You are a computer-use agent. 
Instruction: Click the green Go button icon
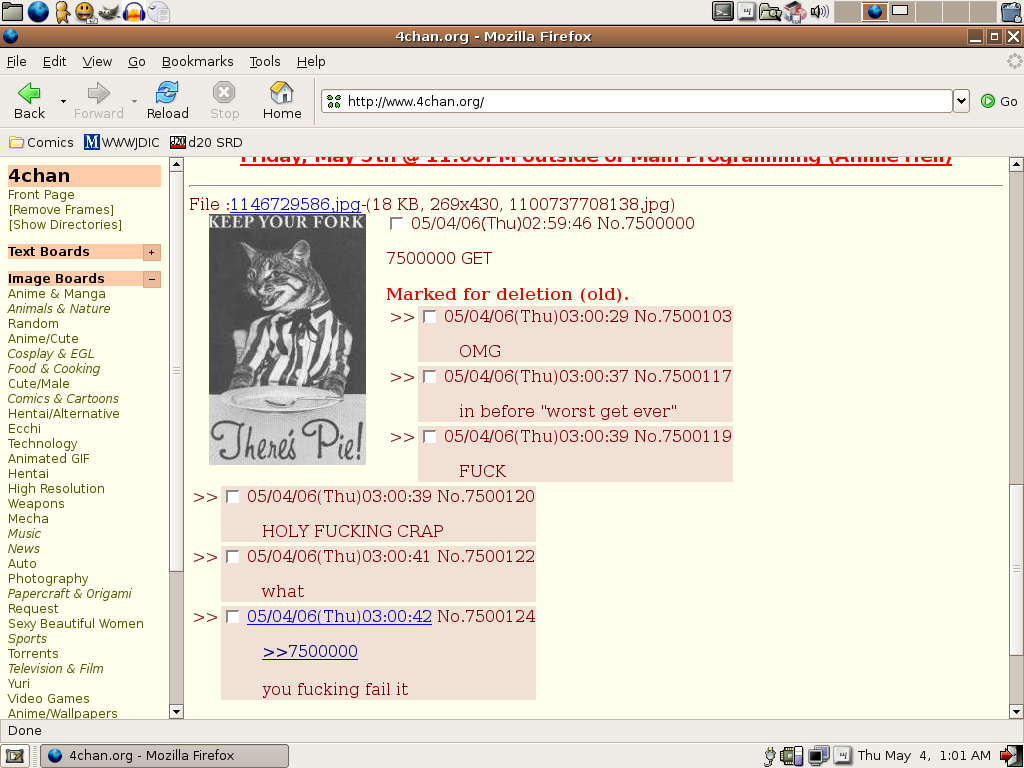coord(987,101)
